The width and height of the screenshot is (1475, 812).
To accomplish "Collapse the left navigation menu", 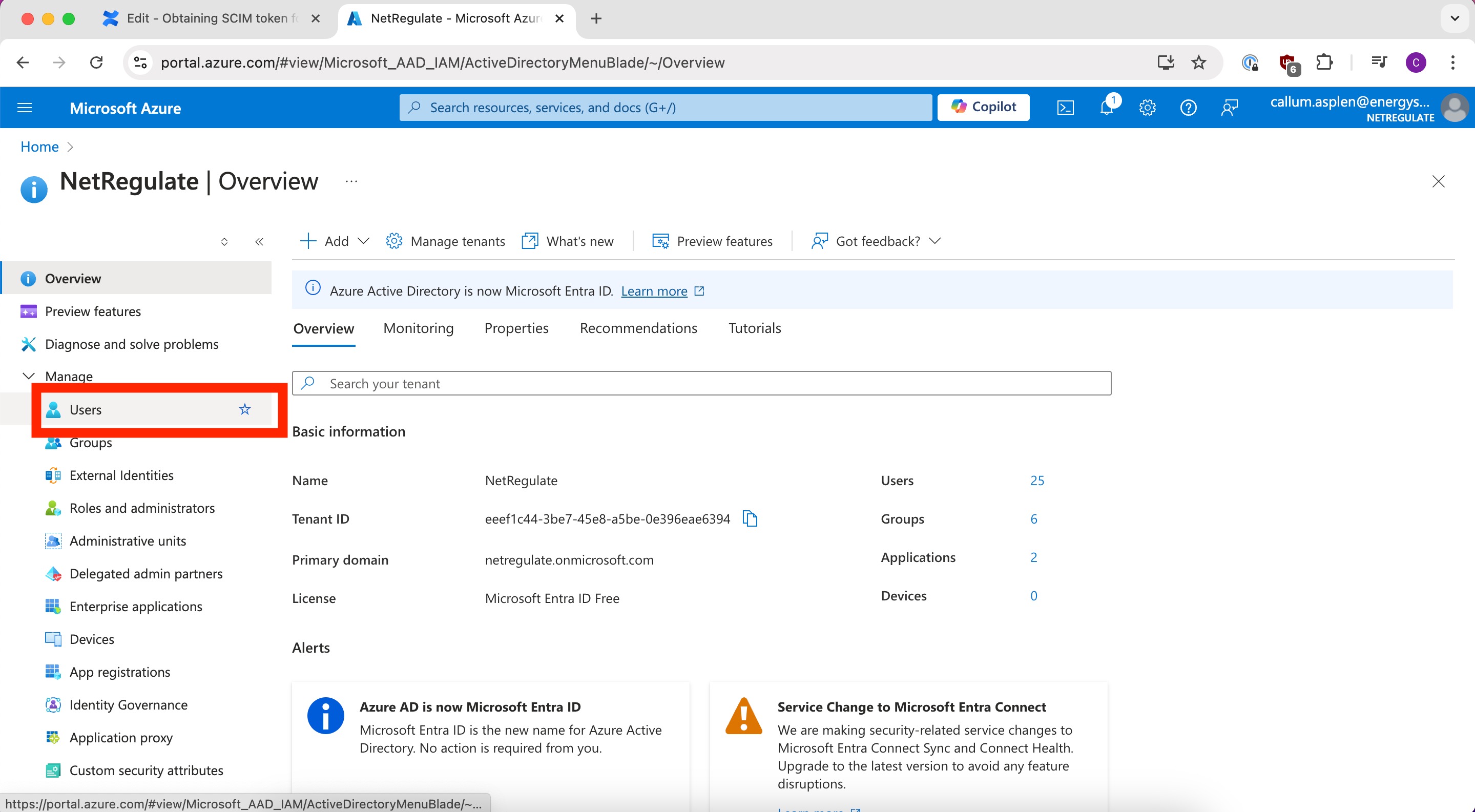I will [259, 242].
